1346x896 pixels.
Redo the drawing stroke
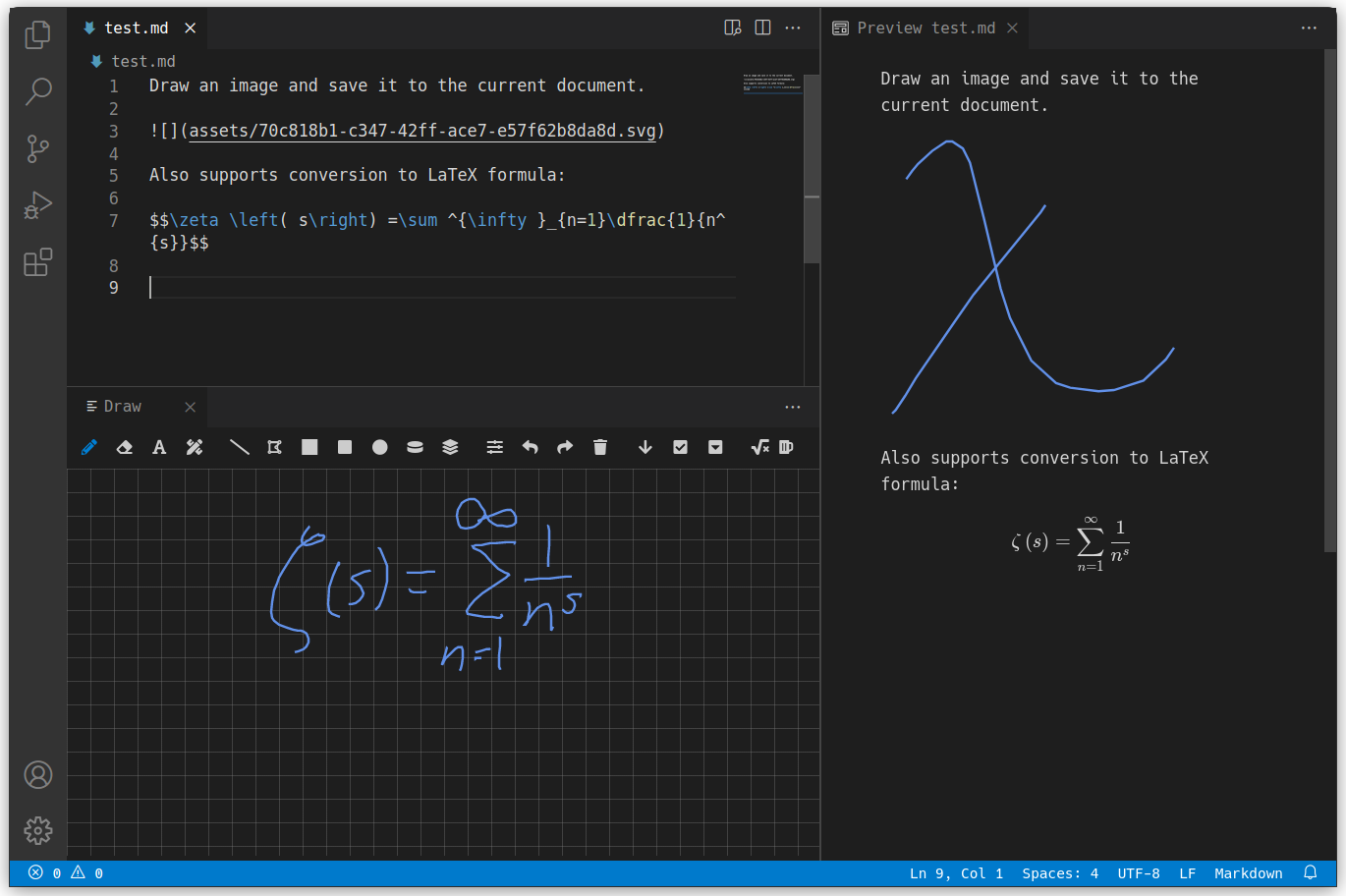click(x=565, y=447)
